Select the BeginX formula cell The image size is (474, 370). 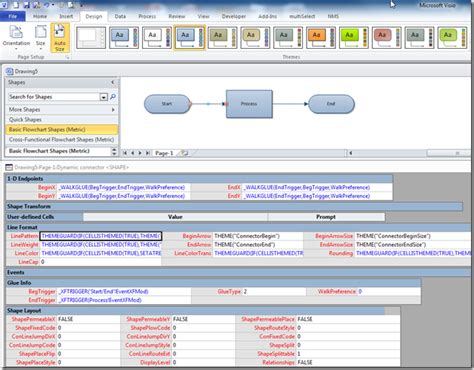tap(124, 187)
